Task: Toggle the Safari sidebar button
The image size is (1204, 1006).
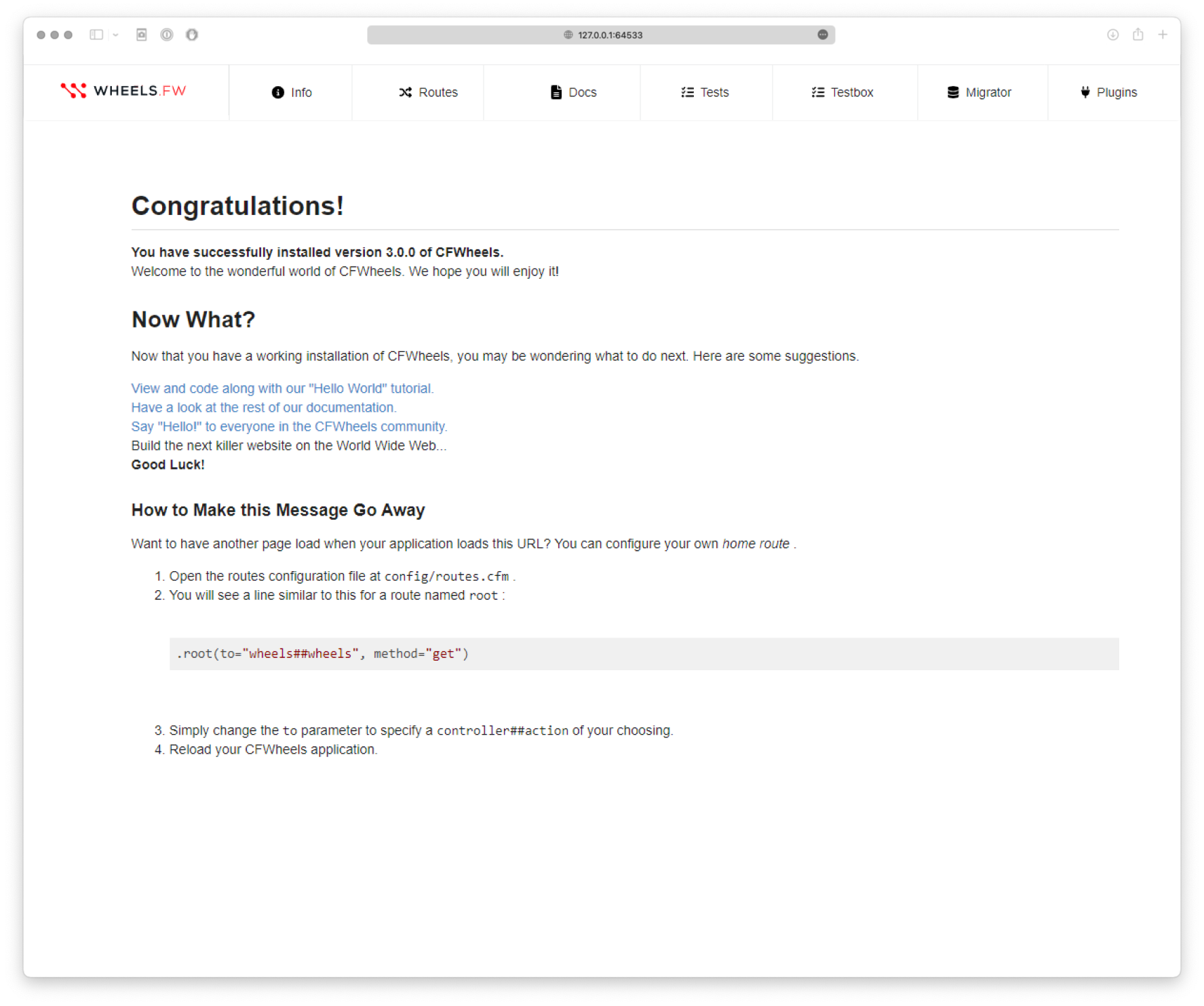Action: point(96,35)
